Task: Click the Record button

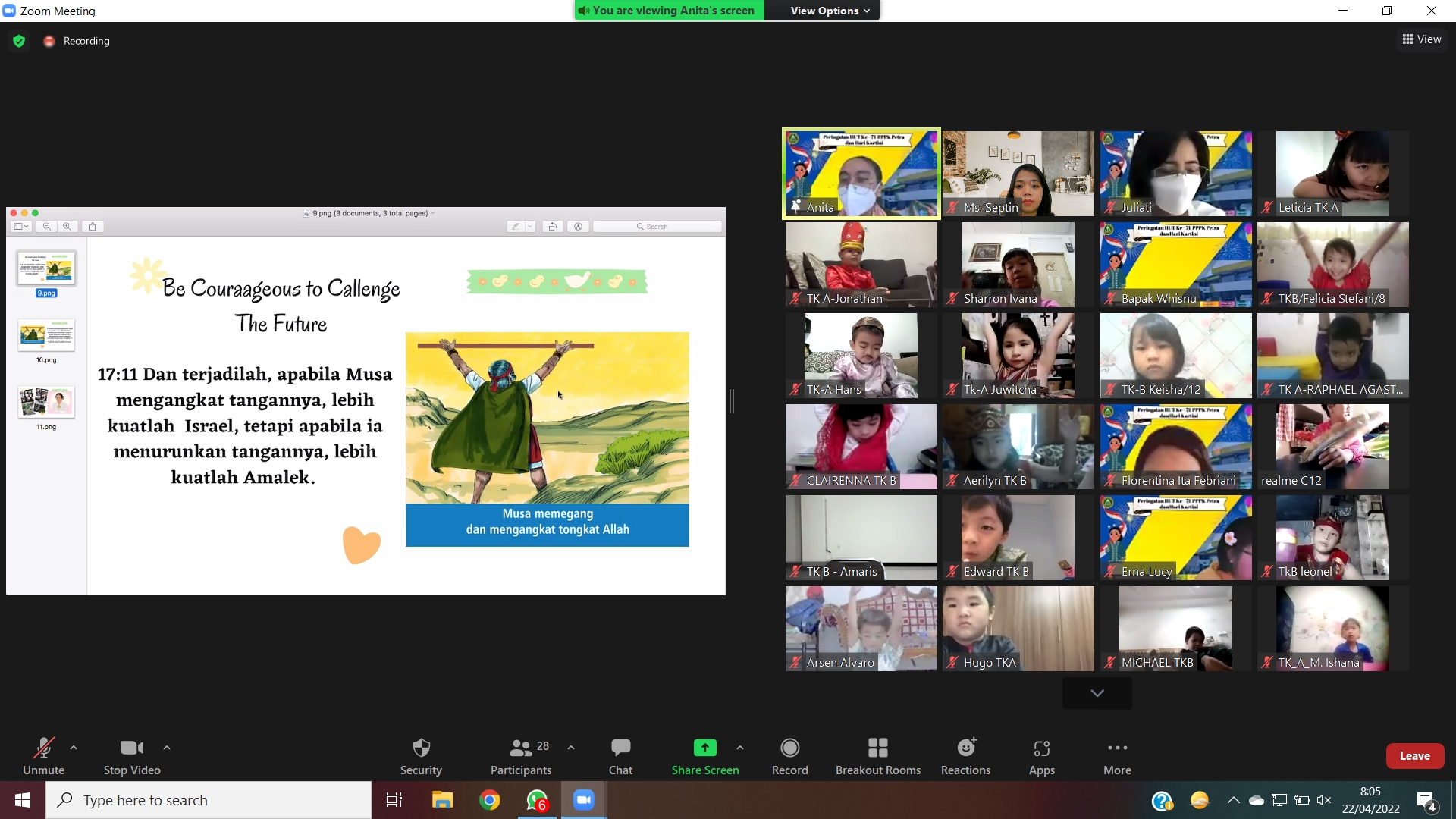Action: tap(789, 756)
